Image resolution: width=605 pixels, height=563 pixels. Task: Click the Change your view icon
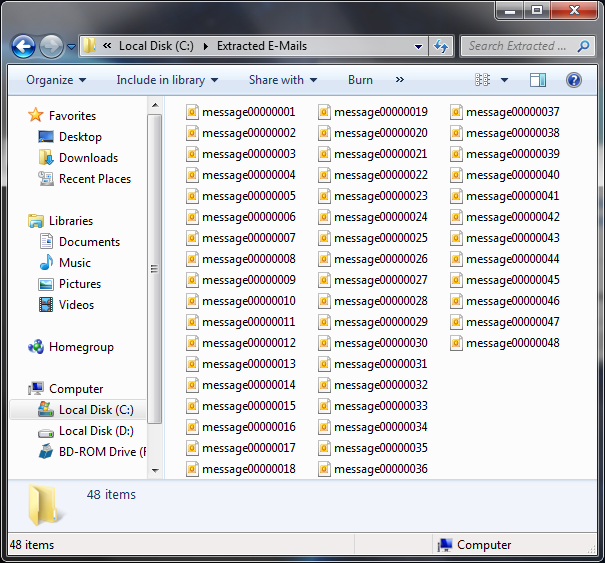pyautogui.click(x=484, y=80)
